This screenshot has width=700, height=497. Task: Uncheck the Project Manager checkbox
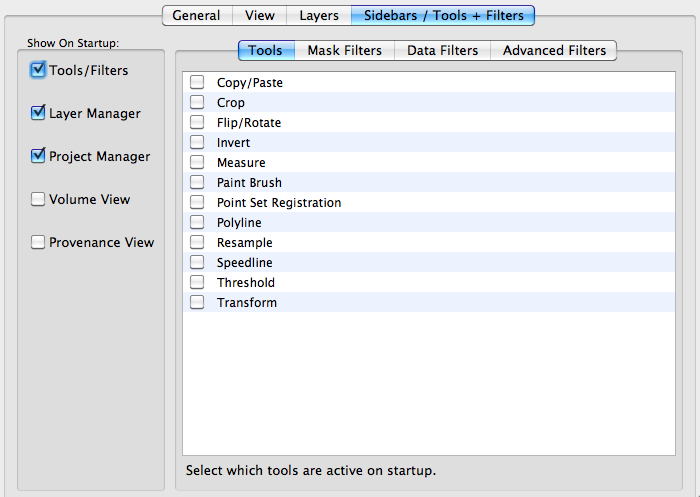pyautogui.click(x=38, y=155)
